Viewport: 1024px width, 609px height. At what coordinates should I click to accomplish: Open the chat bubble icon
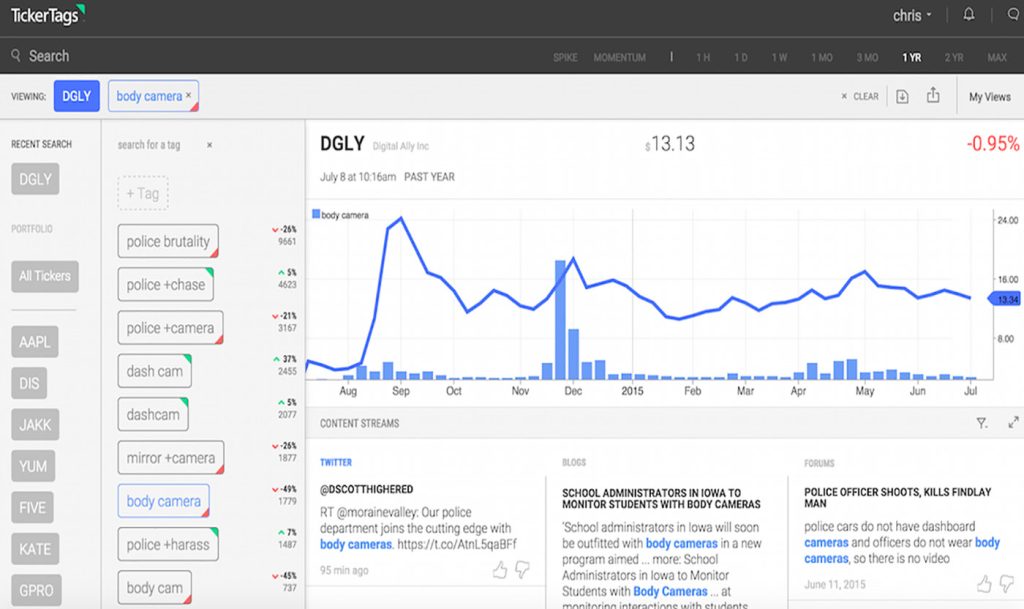click(1014, 14)
